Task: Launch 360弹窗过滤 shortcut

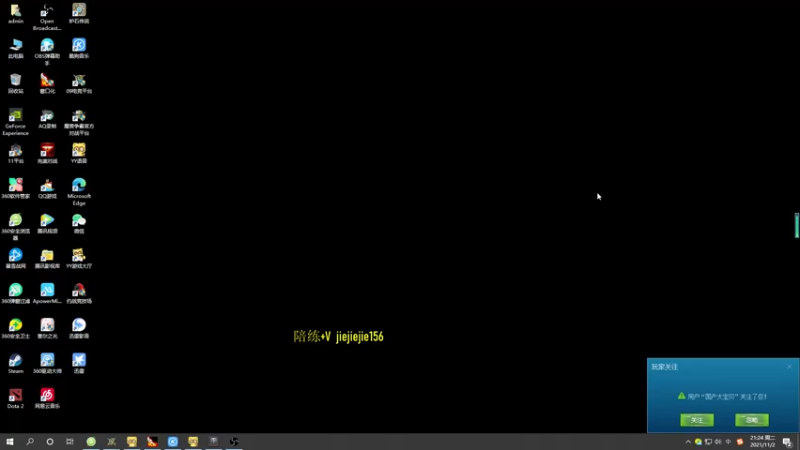Action: (x=15, y=294)
